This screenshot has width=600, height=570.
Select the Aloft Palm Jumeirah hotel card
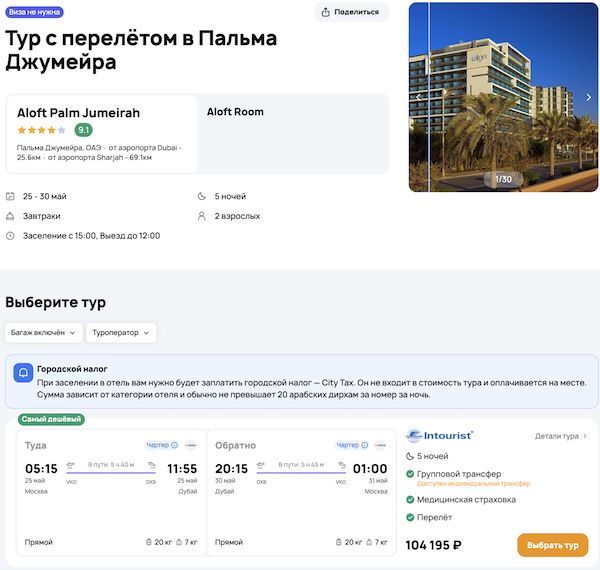pyautogui.click(x=101, y=134)
